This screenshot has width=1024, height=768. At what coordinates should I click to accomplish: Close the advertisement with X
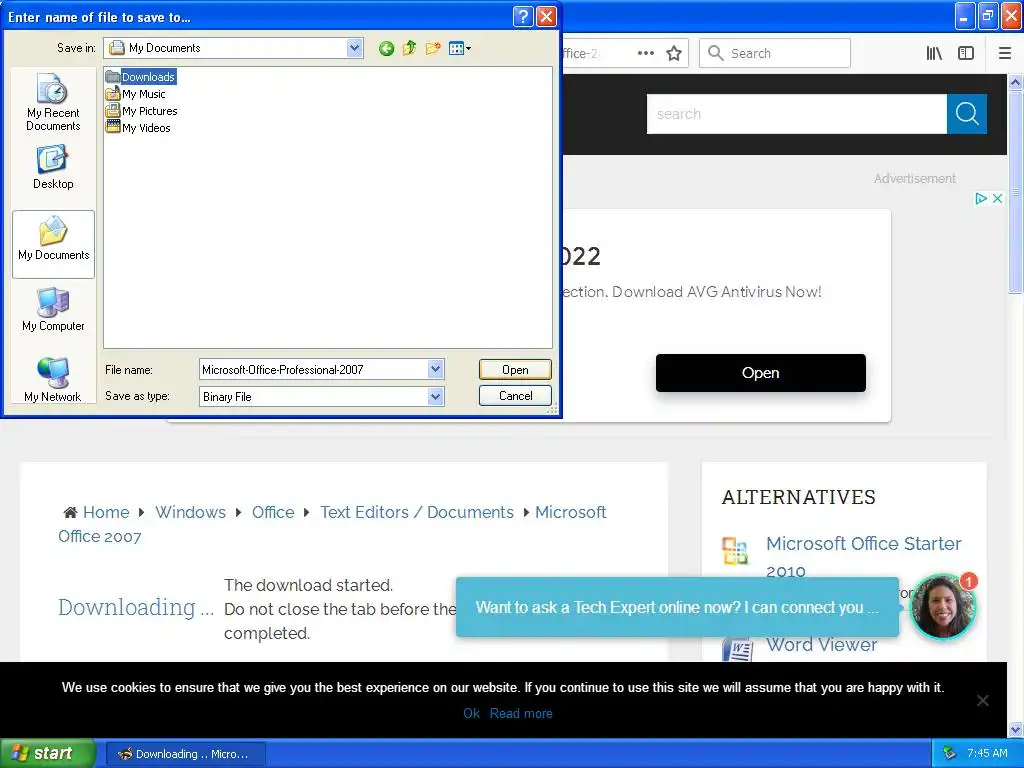click(x=997, y=199)
